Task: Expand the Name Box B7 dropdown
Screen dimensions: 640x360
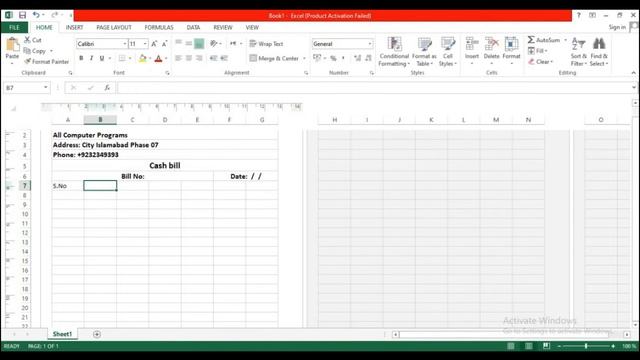Action: [45, 88]
